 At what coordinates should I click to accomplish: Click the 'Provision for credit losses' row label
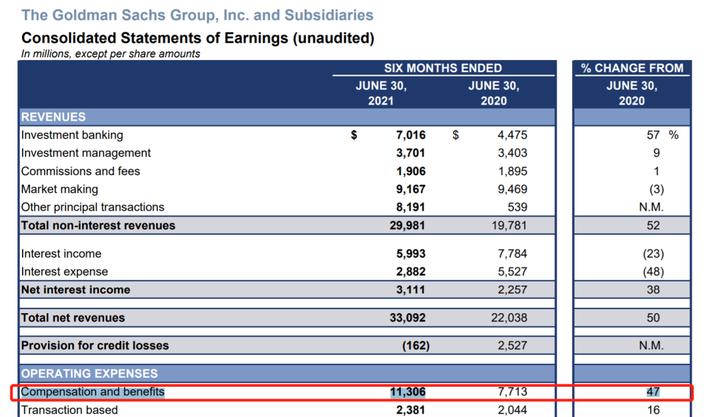(x=95, y=345)
